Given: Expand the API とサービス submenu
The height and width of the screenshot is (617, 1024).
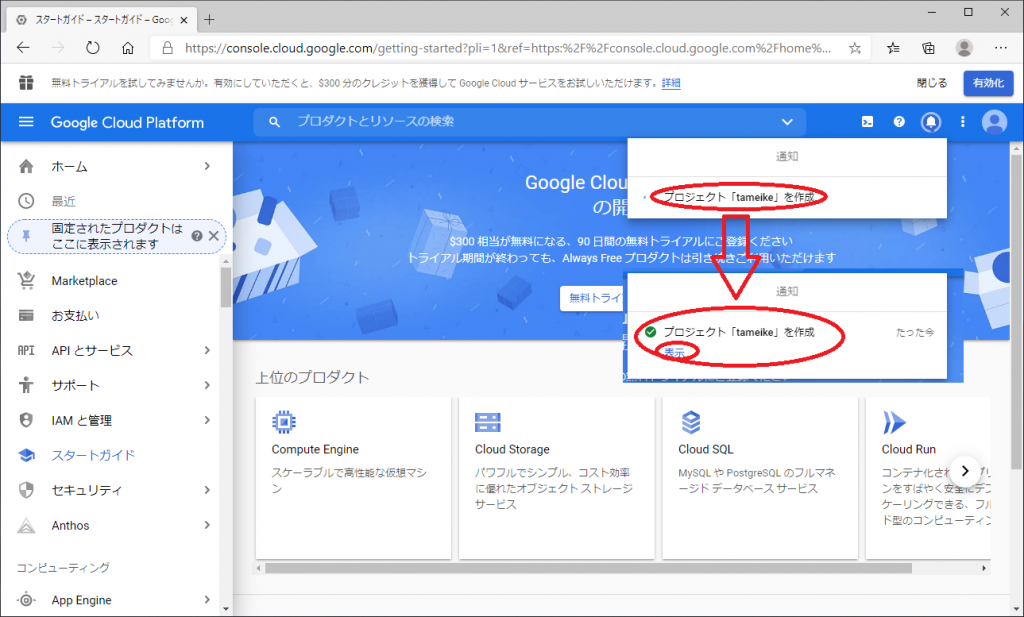Looking at the screenshot, I should pos(207,350).
